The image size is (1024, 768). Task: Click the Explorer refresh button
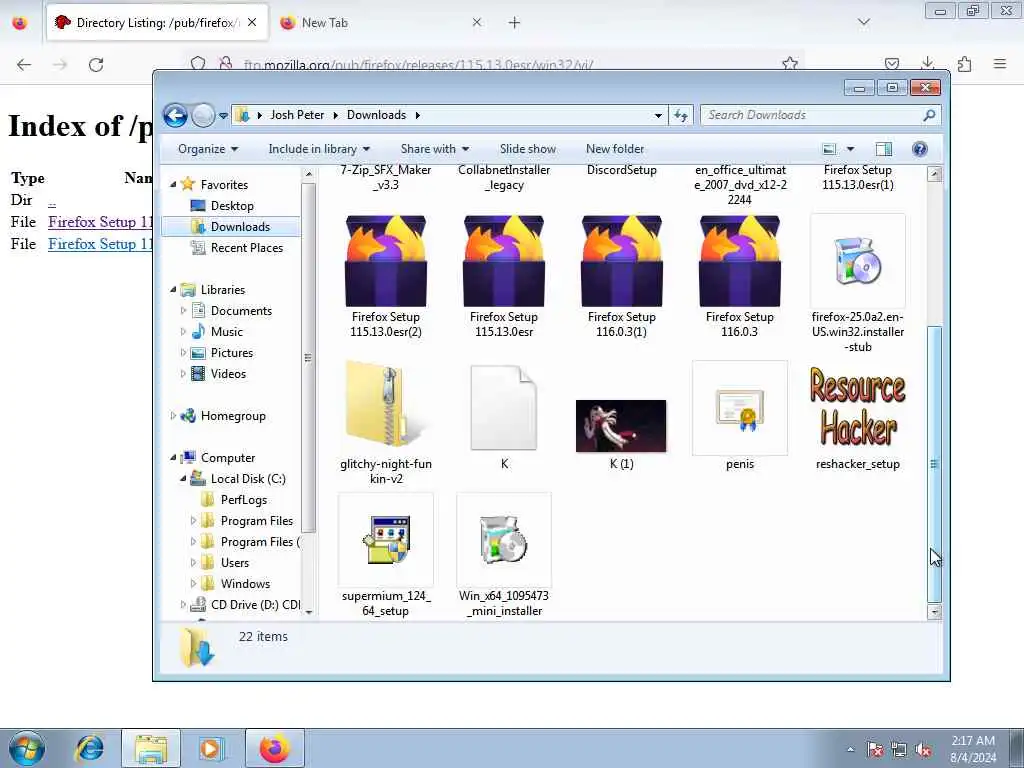click(681, 116)
